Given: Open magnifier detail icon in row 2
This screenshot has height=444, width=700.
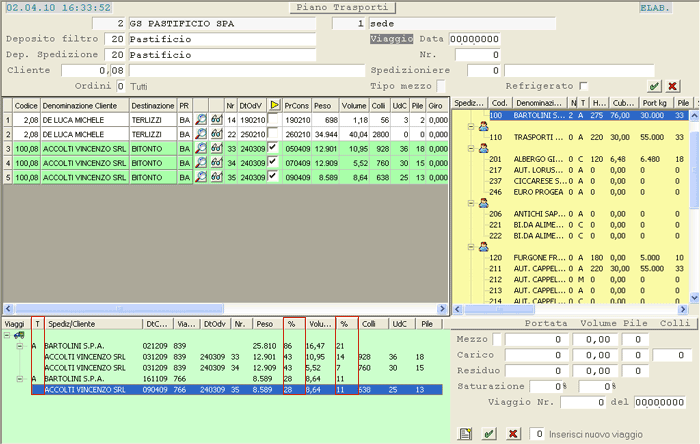Looking at the screenshot, I should [x=201, y=134].
